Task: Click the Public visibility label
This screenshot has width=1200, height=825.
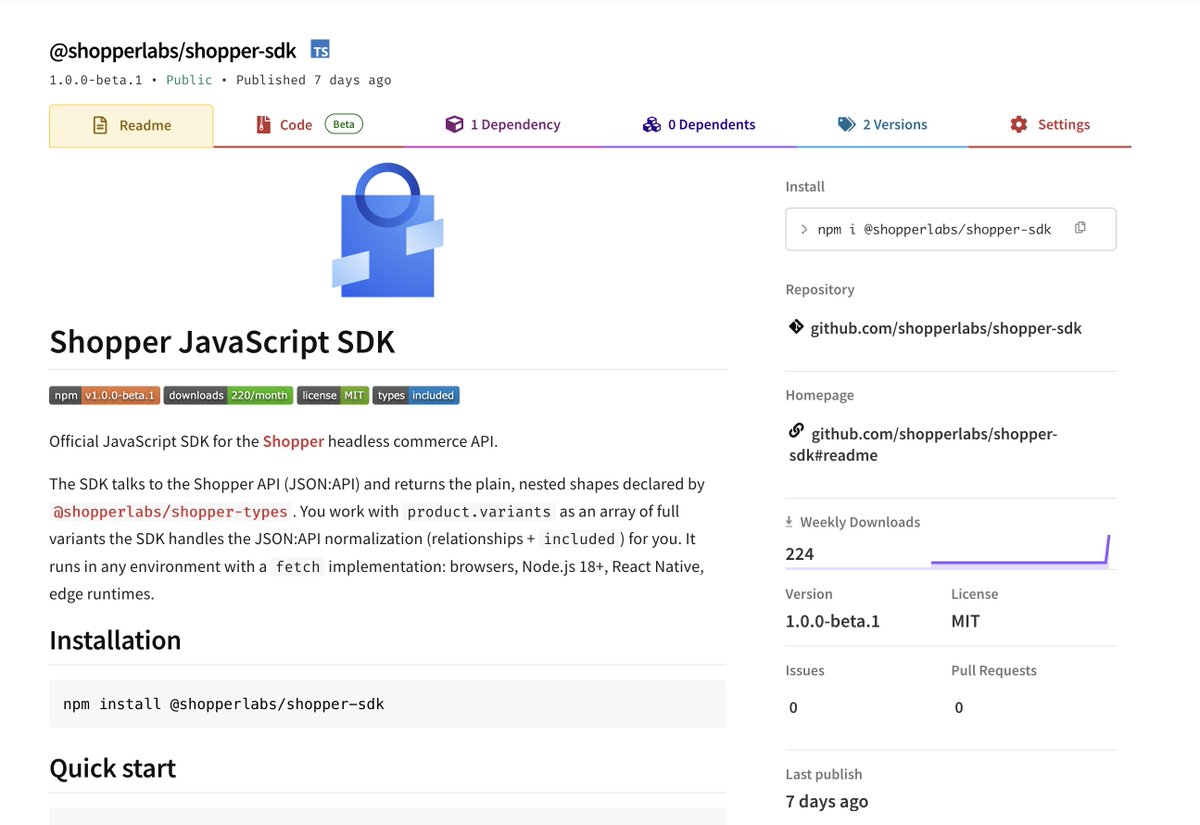Action: coord(189,80)
